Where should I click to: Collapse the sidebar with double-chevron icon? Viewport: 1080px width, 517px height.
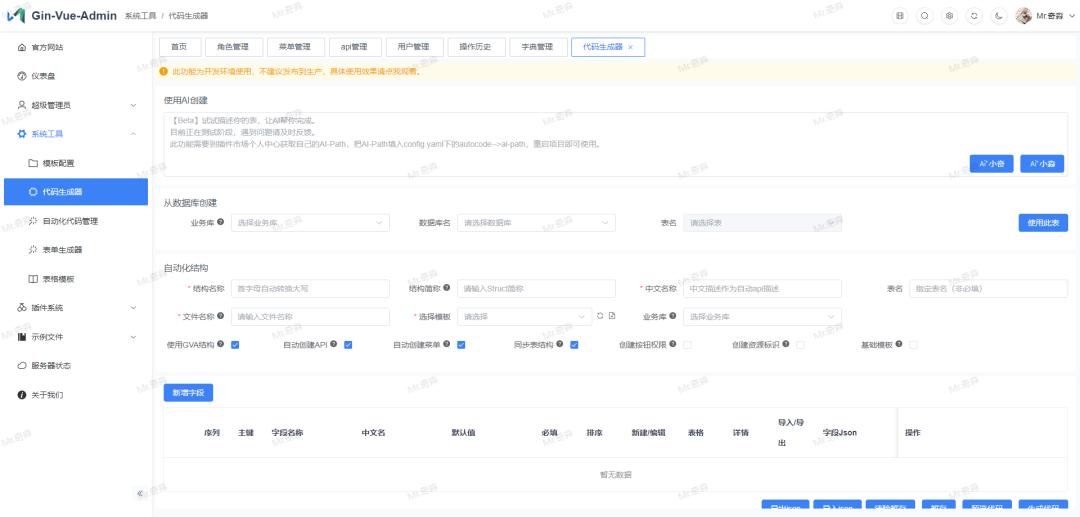point(139,493)
